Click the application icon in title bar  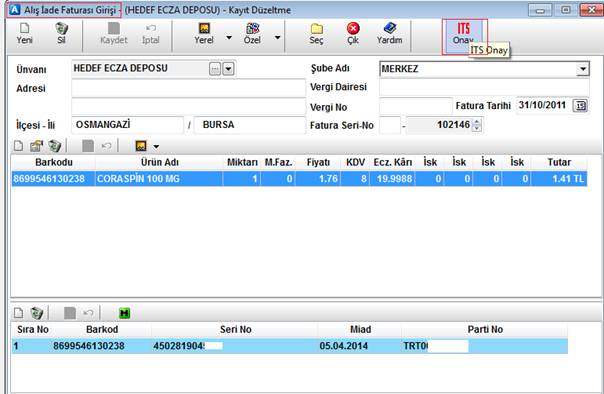coord(14,10)
